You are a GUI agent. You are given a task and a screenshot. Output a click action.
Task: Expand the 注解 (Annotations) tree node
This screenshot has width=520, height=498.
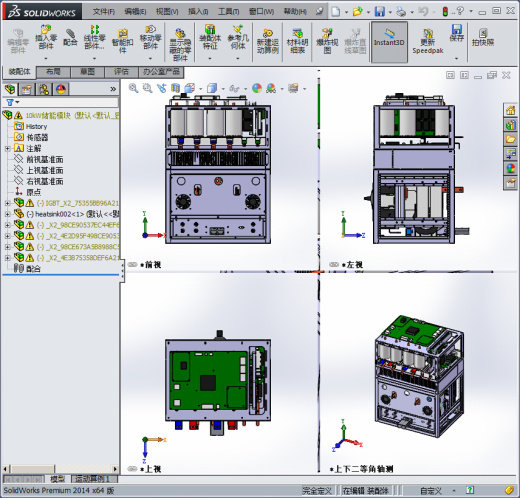point(7,149)
